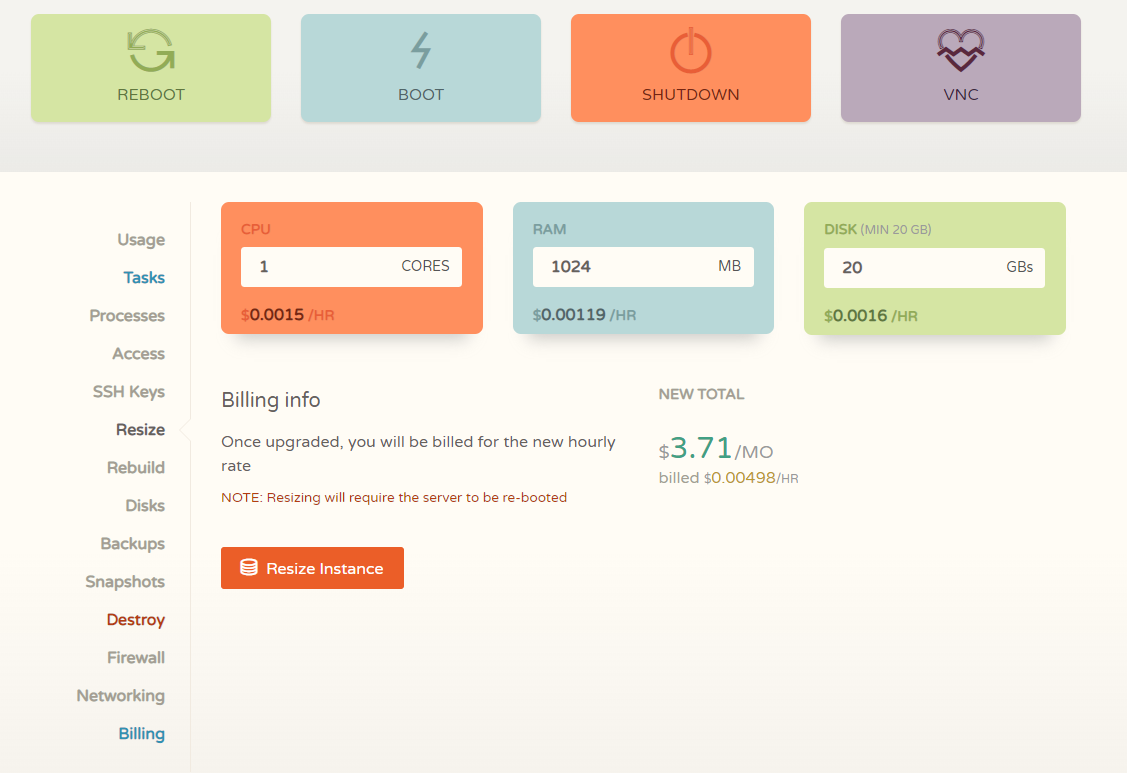This screenshot has height=773, width=1127.
Task: Switch to the Rebuild section
Action: [x=136, y=468]
